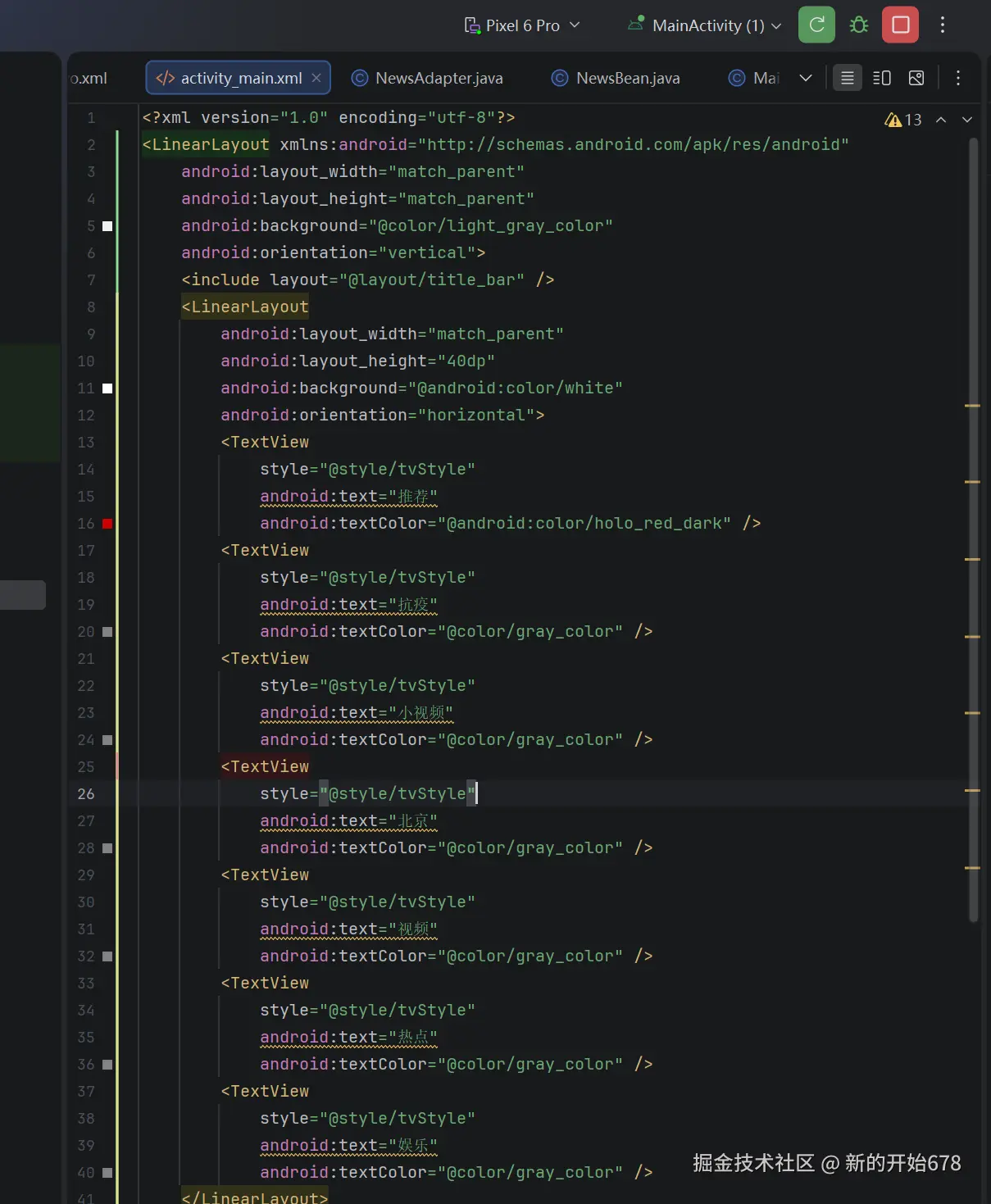
Task: Select the Design editor view mode
Action: 916,78
